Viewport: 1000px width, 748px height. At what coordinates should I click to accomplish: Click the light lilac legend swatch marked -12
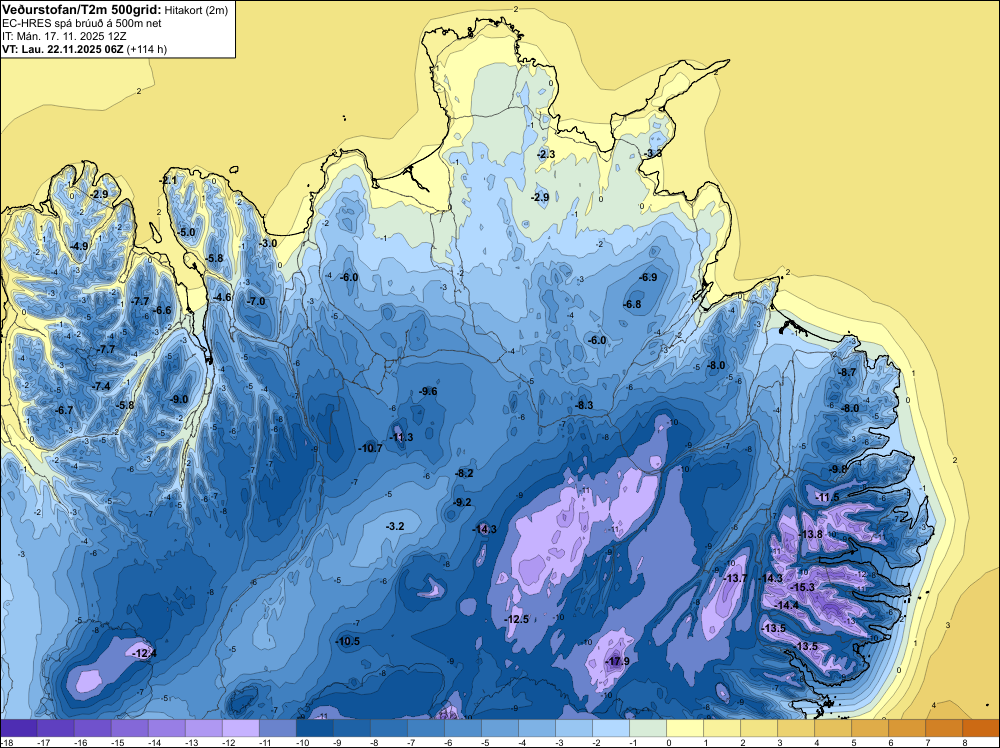(x=240, y=728)
